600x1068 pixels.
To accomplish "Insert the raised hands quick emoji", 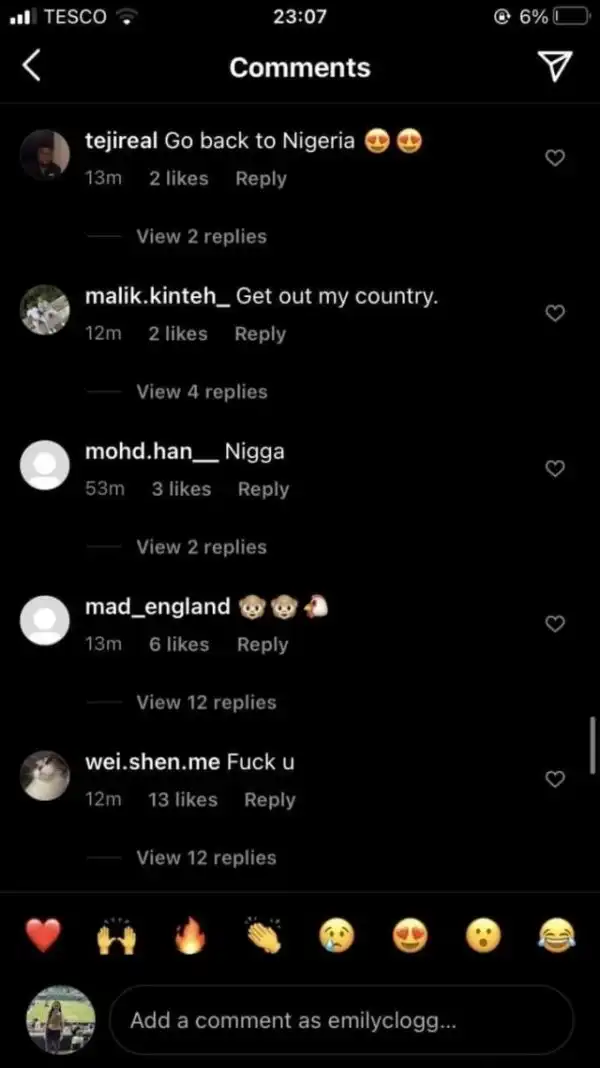I will click(x=117, y=937).
